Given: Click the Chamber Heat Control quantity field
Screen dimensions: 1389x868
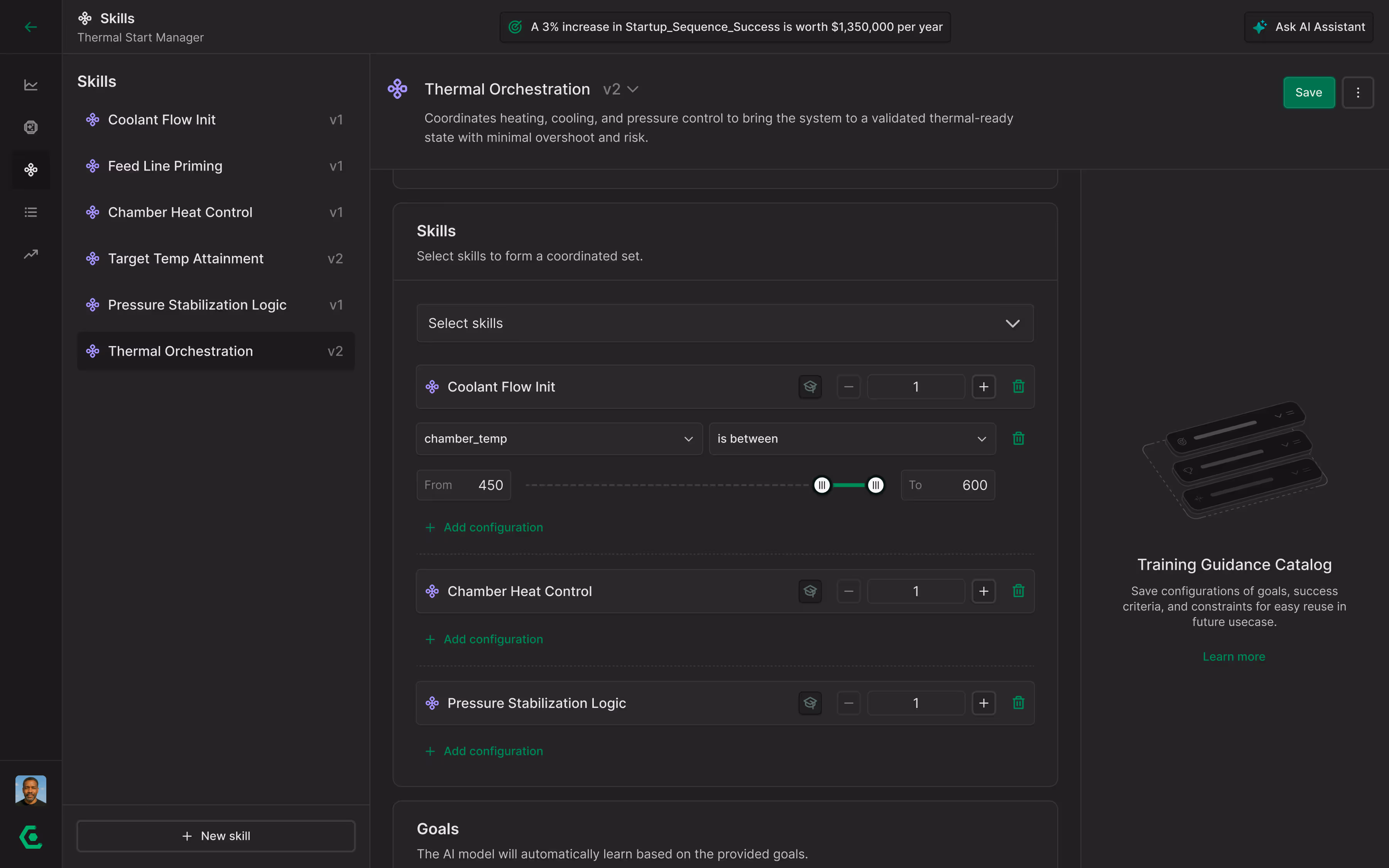Looking at the screenshot, I should point(916,591).
